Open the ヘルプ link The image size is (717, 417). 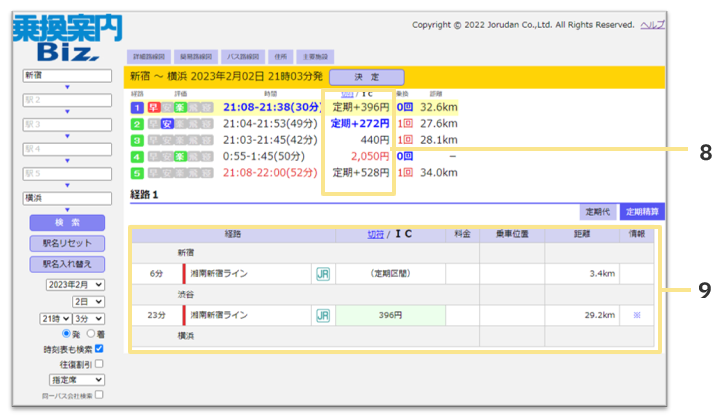(x=653, y=23)
